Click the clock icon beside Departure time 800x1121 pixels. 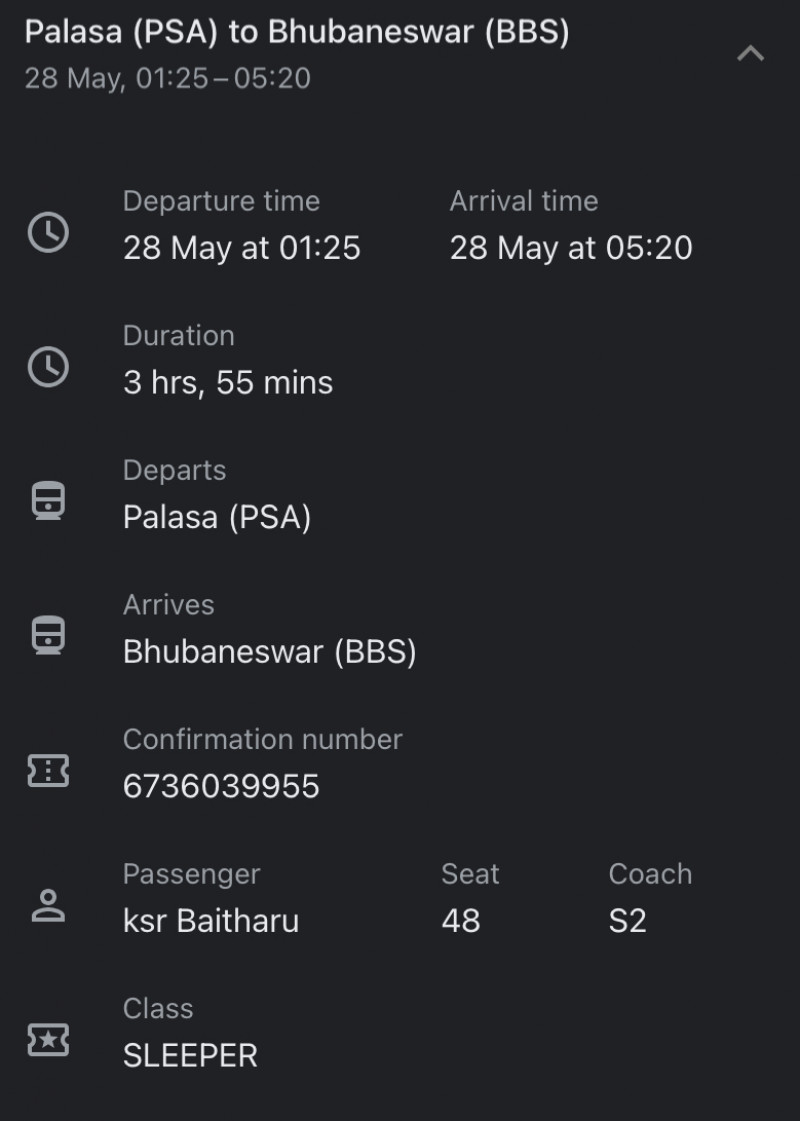point(48,233)
